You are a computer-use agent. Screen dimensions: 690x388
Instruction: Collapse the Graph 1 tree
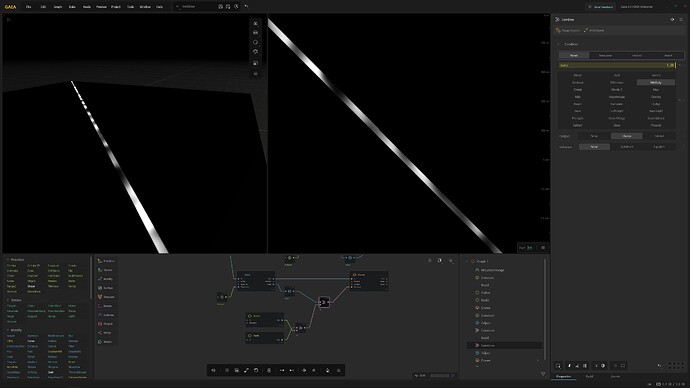point(467,261)
